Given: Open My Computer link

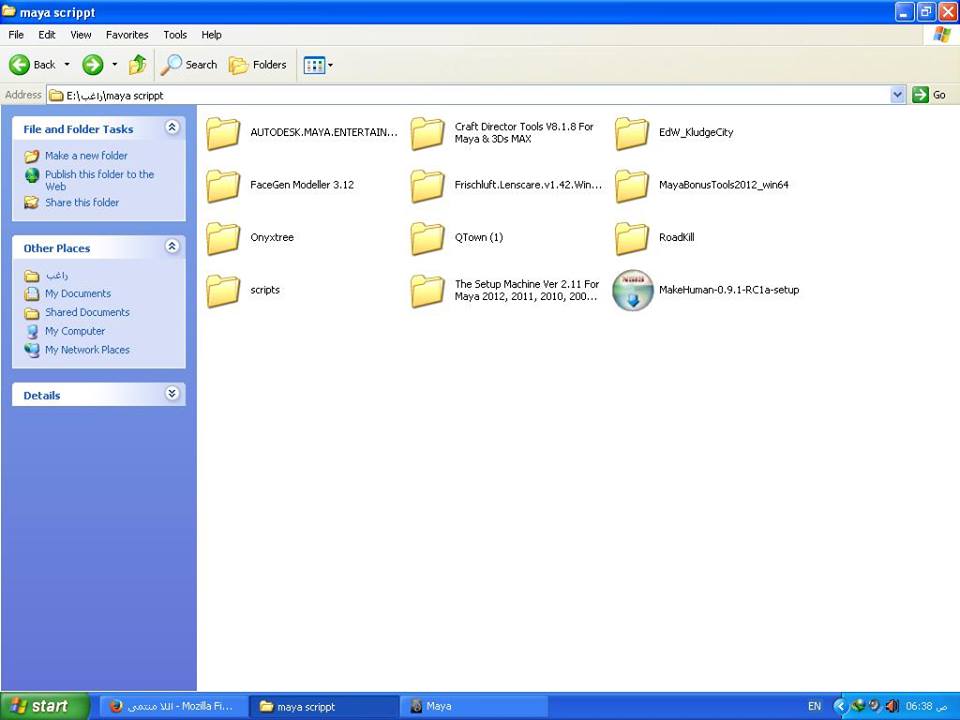Looking at the screenshot, I should click(75, 331).
